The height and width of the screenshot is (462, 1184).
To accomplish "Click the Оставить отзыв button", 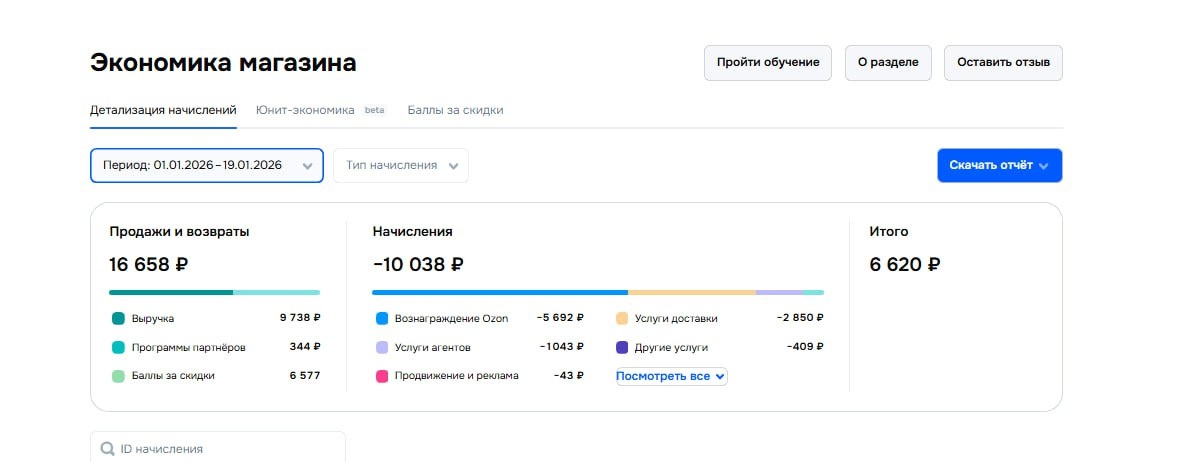I will click(1003, 62).
